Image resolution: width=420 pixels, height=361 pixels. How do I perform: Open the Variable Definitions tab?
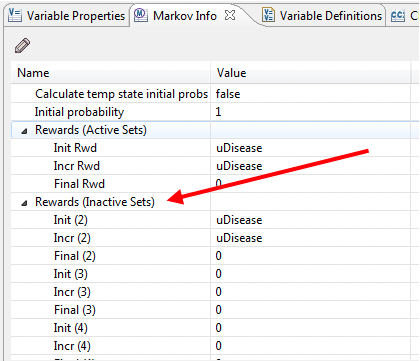click(x=322, y=15)
